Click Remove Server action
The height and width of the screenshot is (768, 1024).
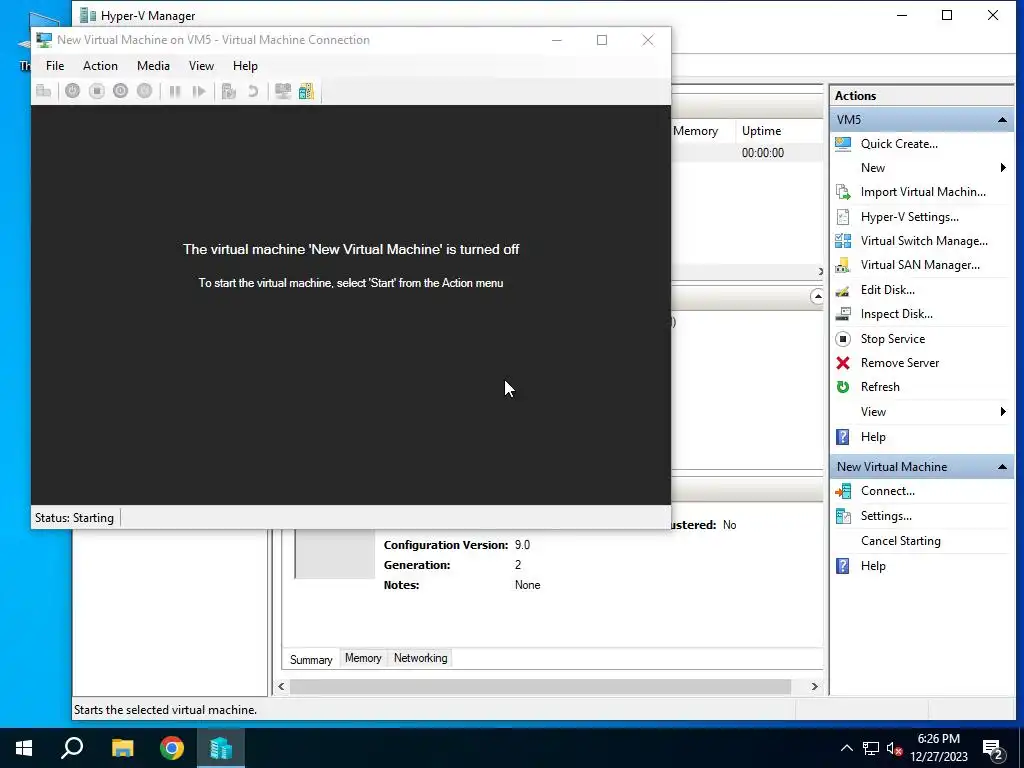click(899, 363)
